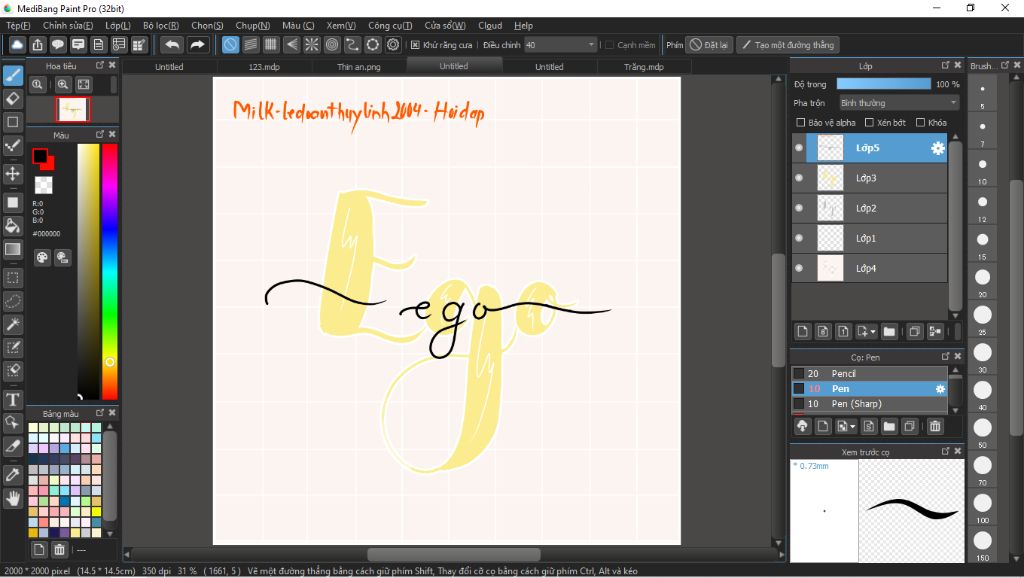Screen dimensions: 1024x578
Task: Toggle Khử răng cưa anti-aliasing checkbox
Action: 415,45
